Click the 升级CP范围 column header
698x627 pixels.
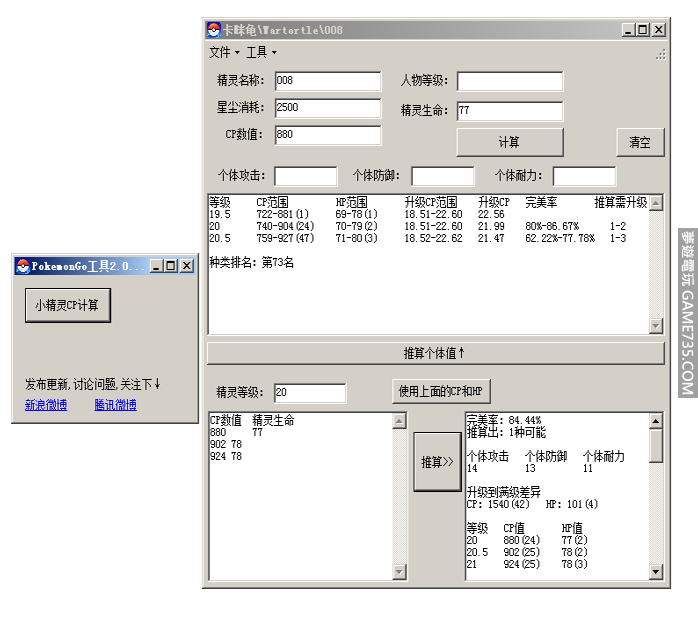431,202
